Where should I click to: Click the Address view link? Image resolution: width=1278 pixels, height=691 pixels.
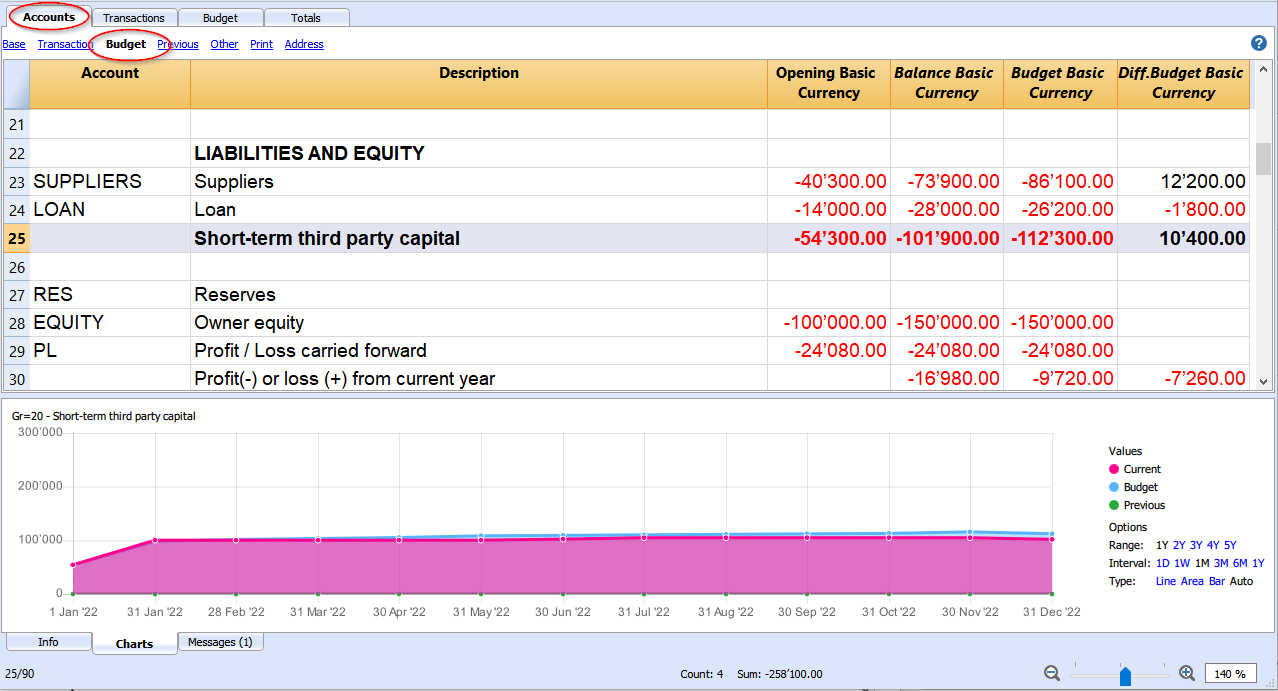click(304, 44)
